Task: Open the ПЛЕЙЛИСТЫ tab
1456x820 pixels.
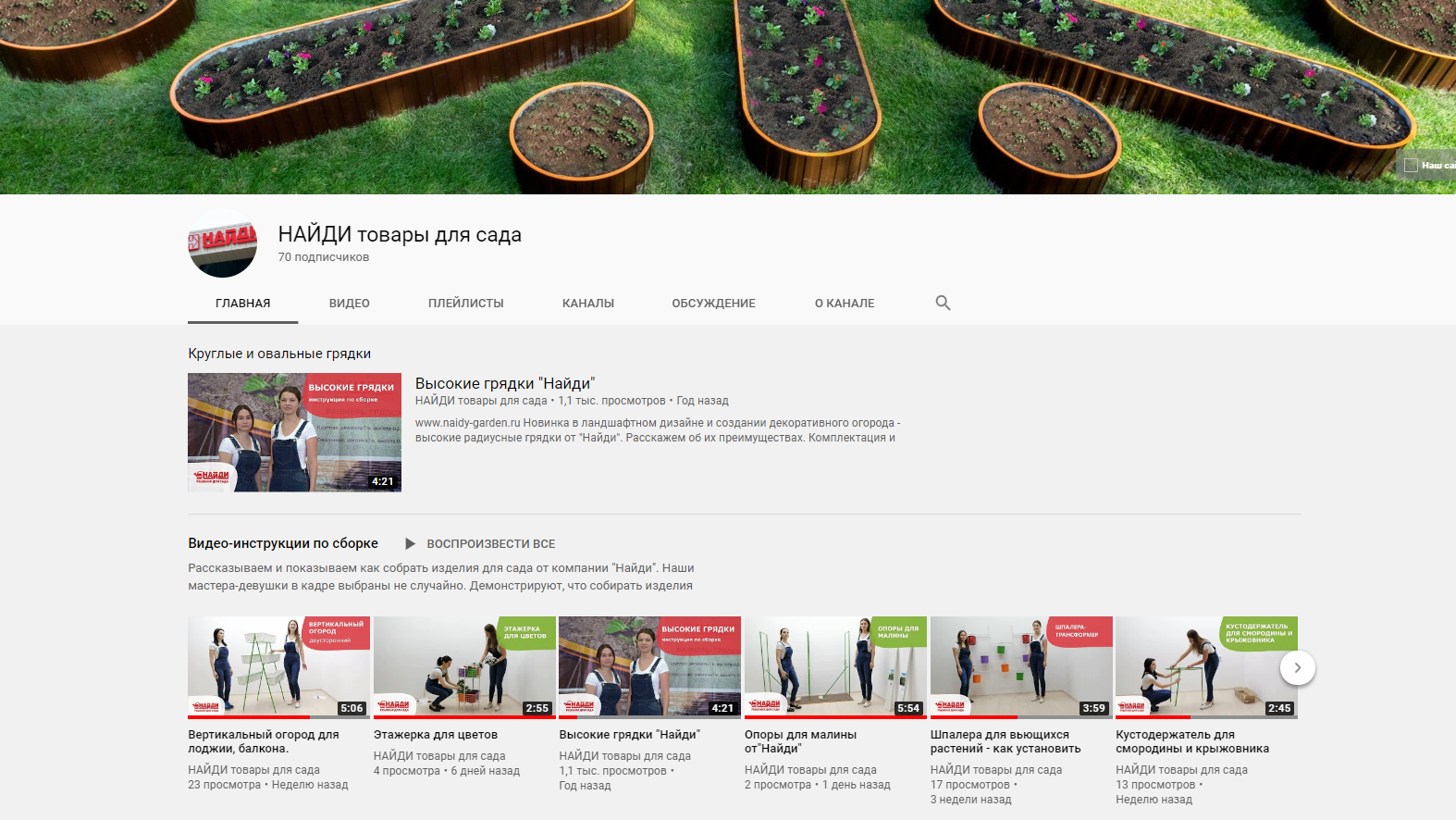Action: pyautogui.click(x=465, y=304)
